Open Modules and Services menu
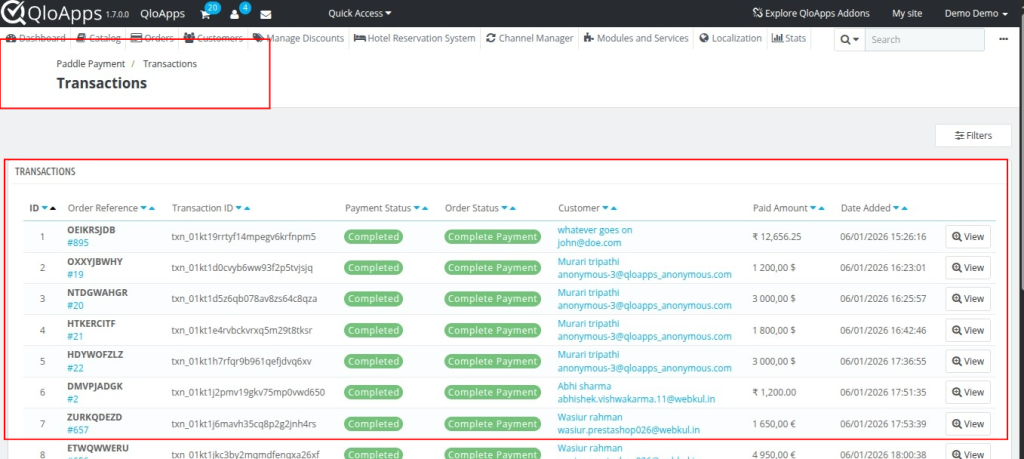Image resolution: width=1024 pixels, height=459 pixels. coord(636,39)
